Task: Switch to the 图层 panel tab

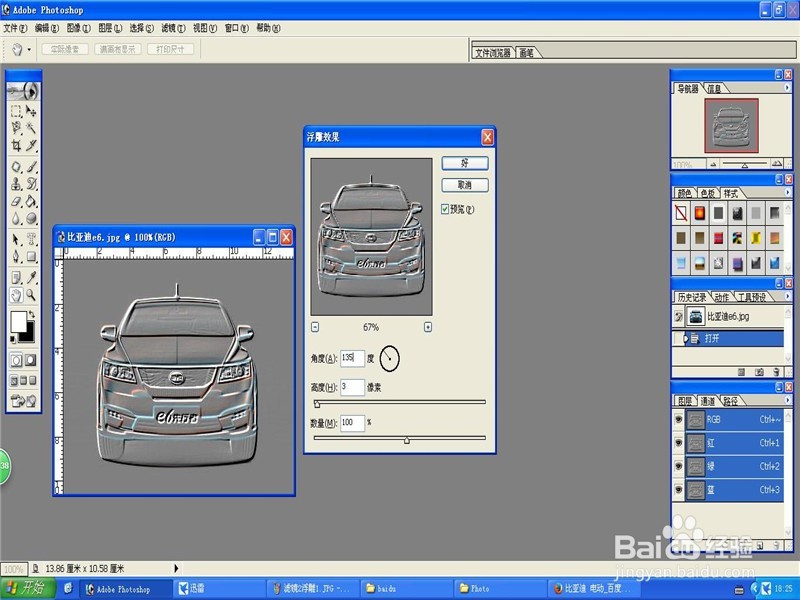Action: click(x=685, y=401)
